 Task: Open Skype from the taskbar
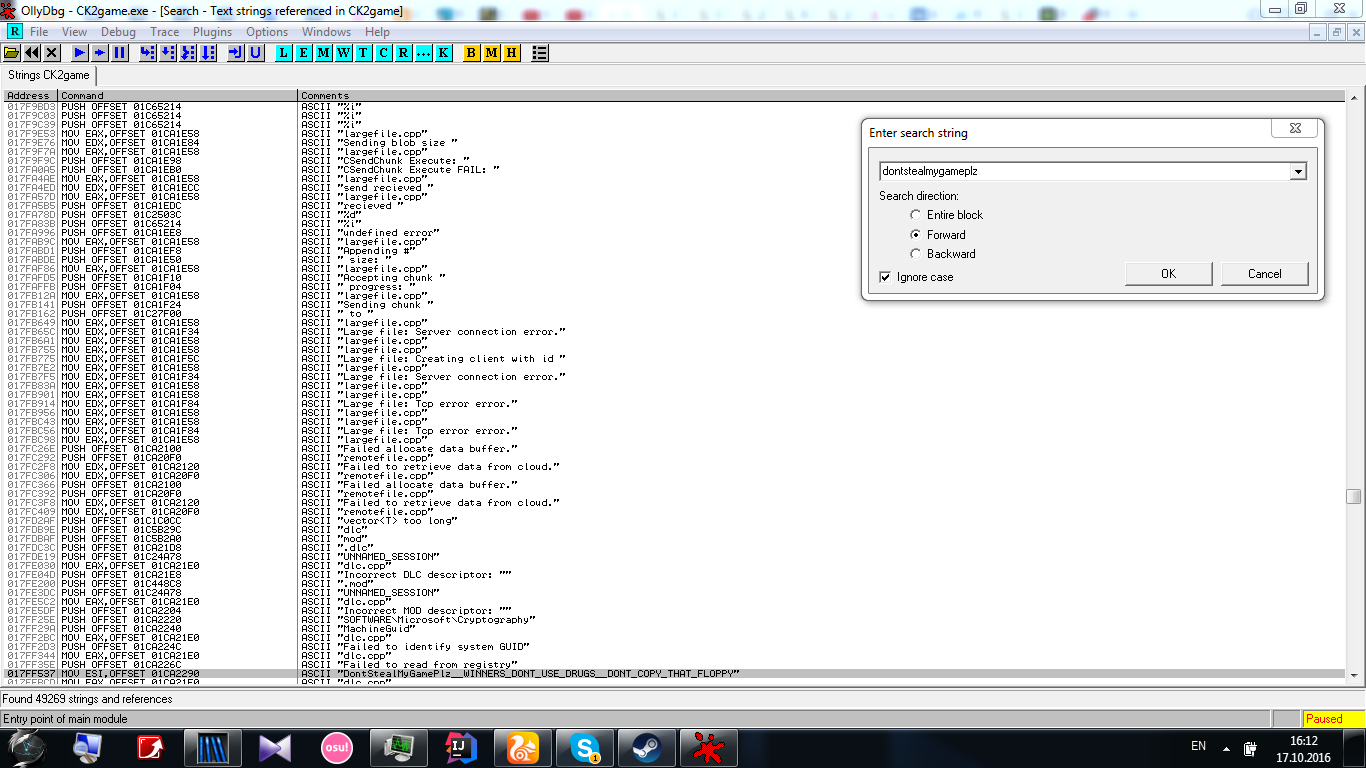point(584,747)
